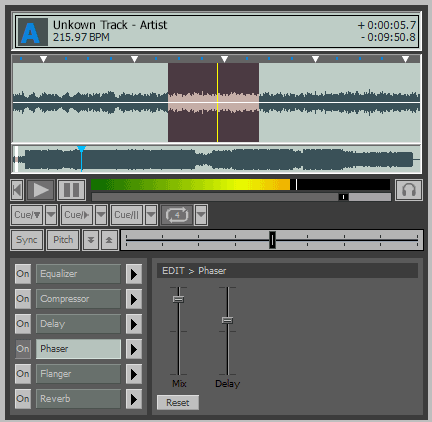Toggle the 4-beat loop button
Image resolution: width=432 pixels, height=422 pixels.
tap(177, 215)
